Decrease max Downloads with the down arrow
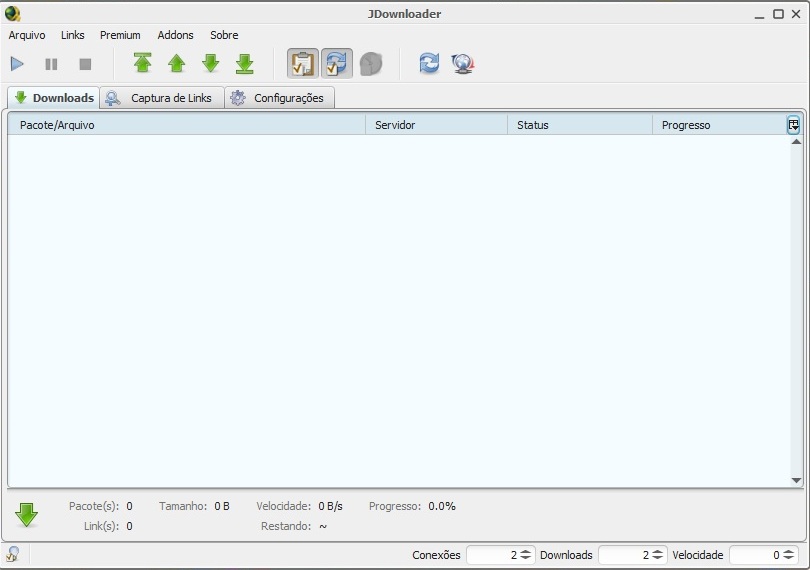Screen dimensions: 810x570 [x=658, y=558]
